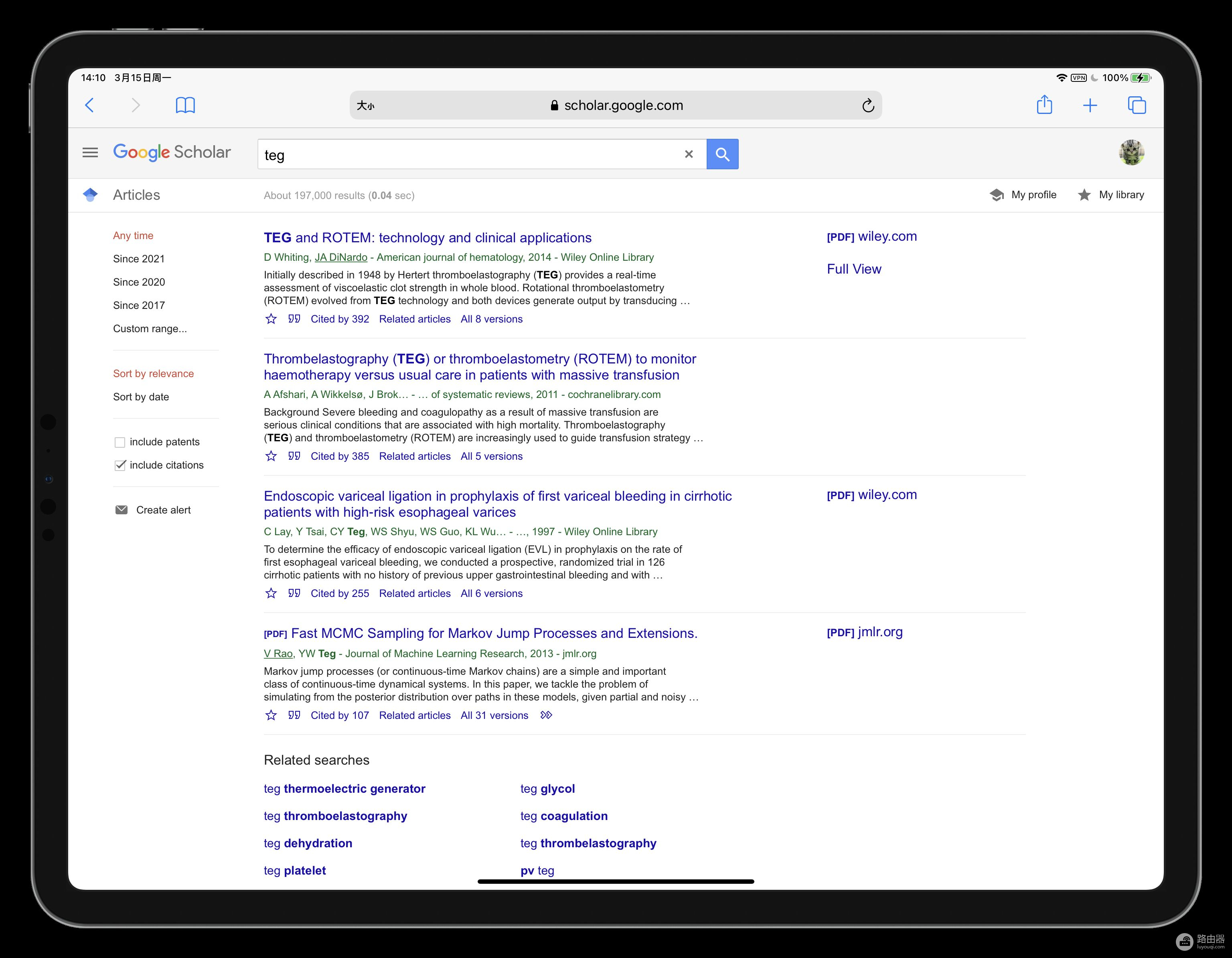Click Create alert link
The width and height of the screenshot is (1232, 958).
tap(163, 510)
